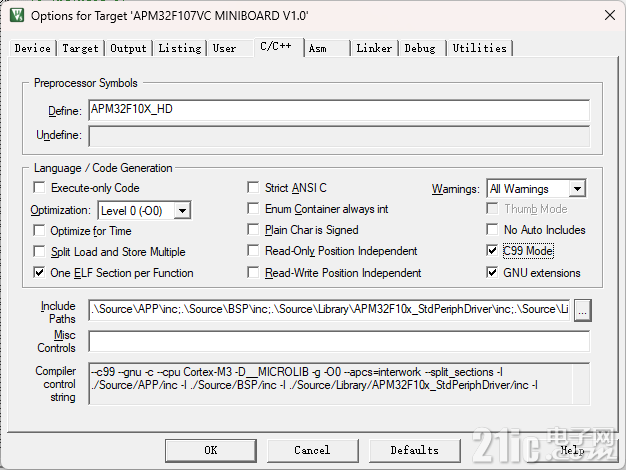Click the Undefine input field

(x=339, y=136)
